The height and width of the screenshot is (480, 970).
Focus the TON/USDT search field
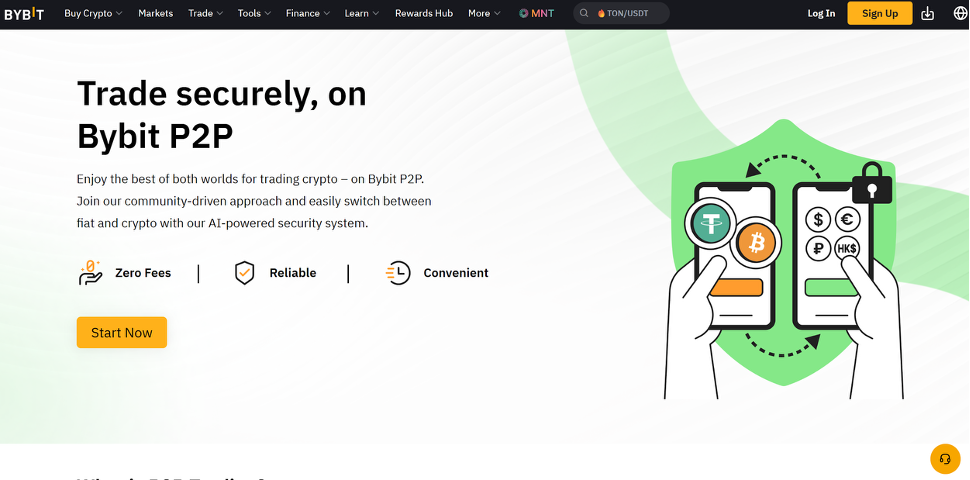coord(621,13)
